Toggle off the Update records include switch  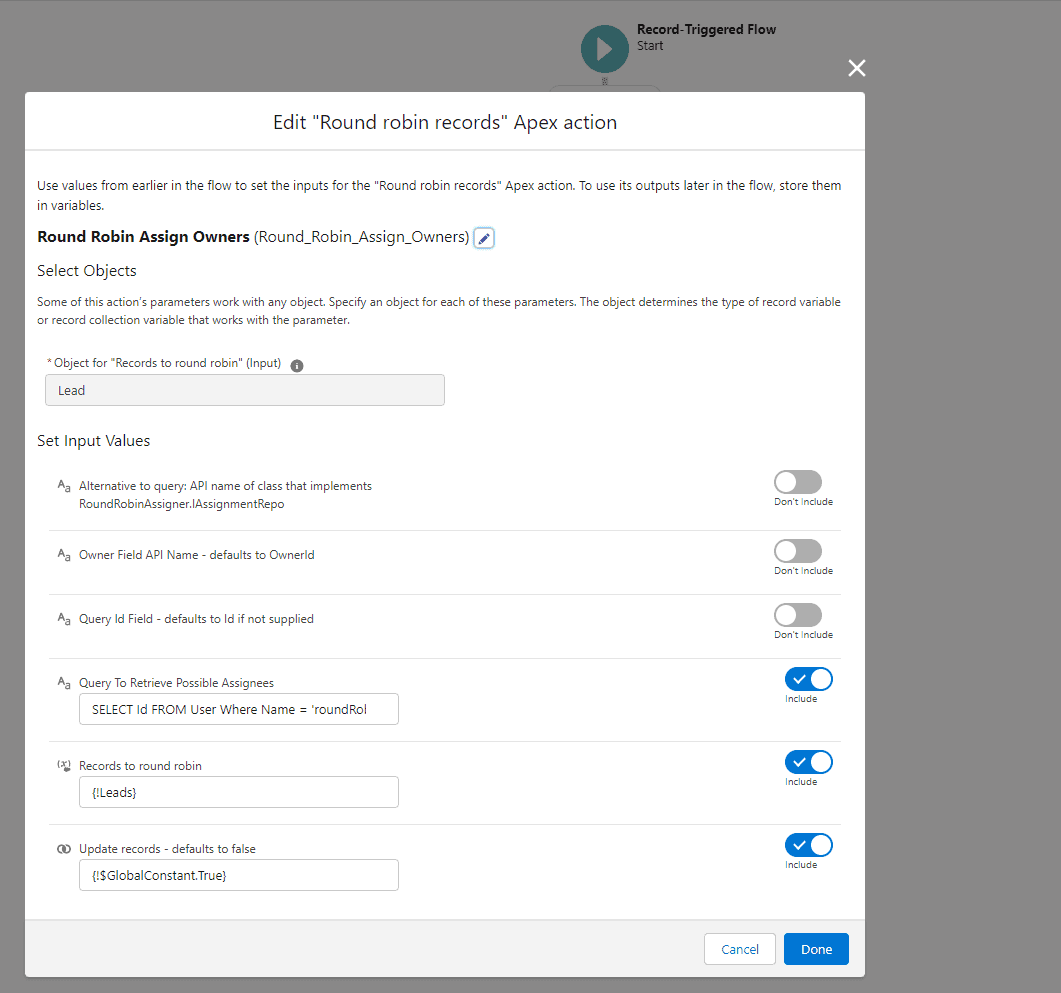pyautogui.click(x=809, y=846)
